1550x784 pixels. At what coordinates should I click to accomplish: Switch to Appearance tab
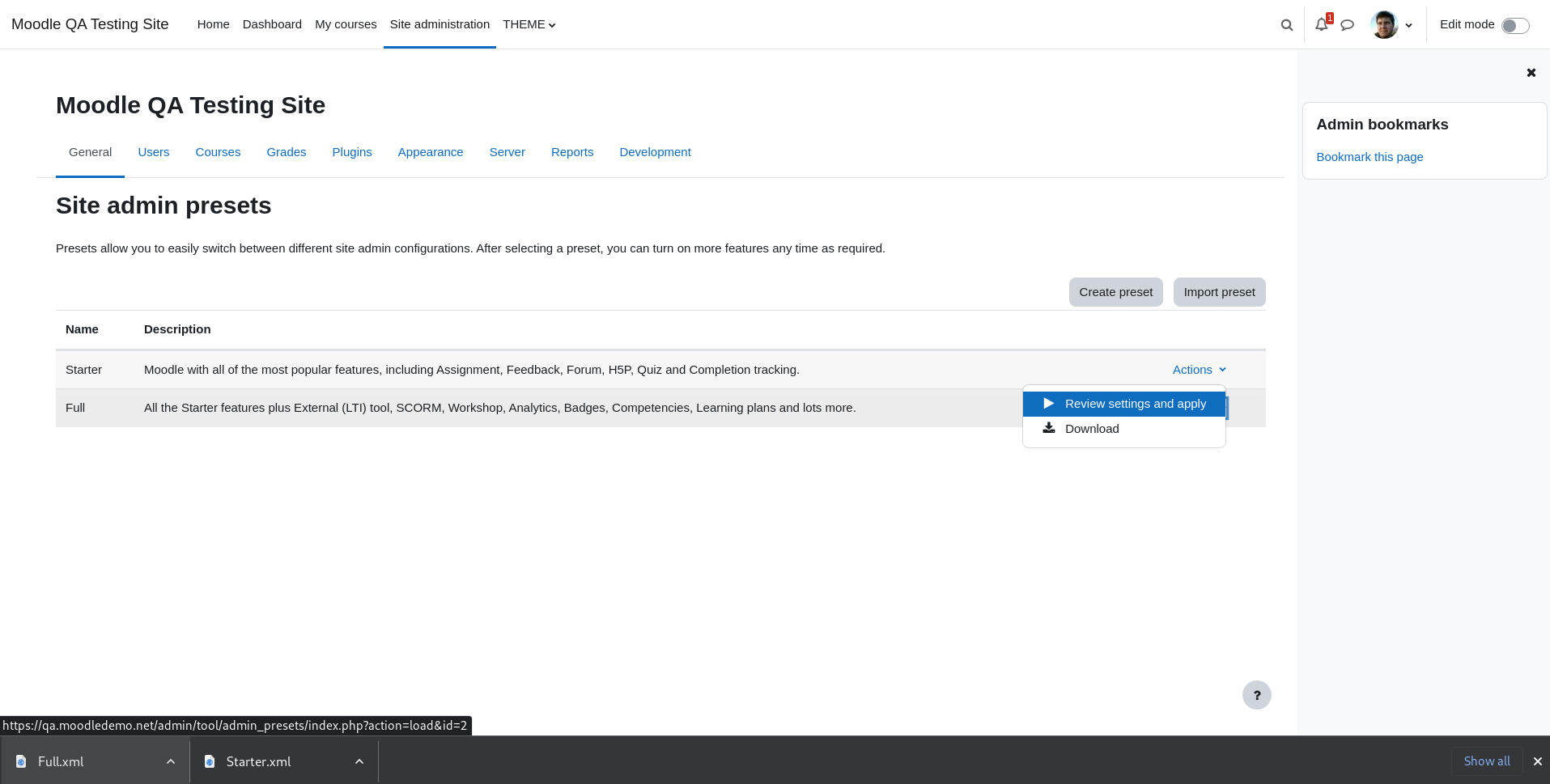tap(431, 152)
